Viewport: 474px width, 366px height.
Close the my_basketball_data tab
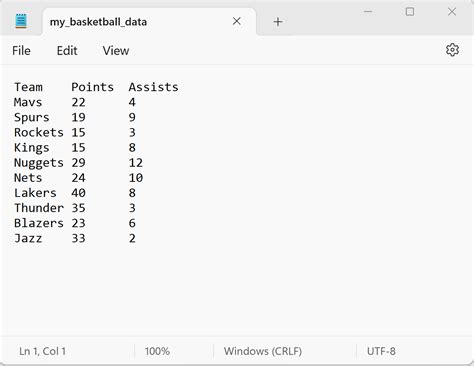click(x=237, y=21)
